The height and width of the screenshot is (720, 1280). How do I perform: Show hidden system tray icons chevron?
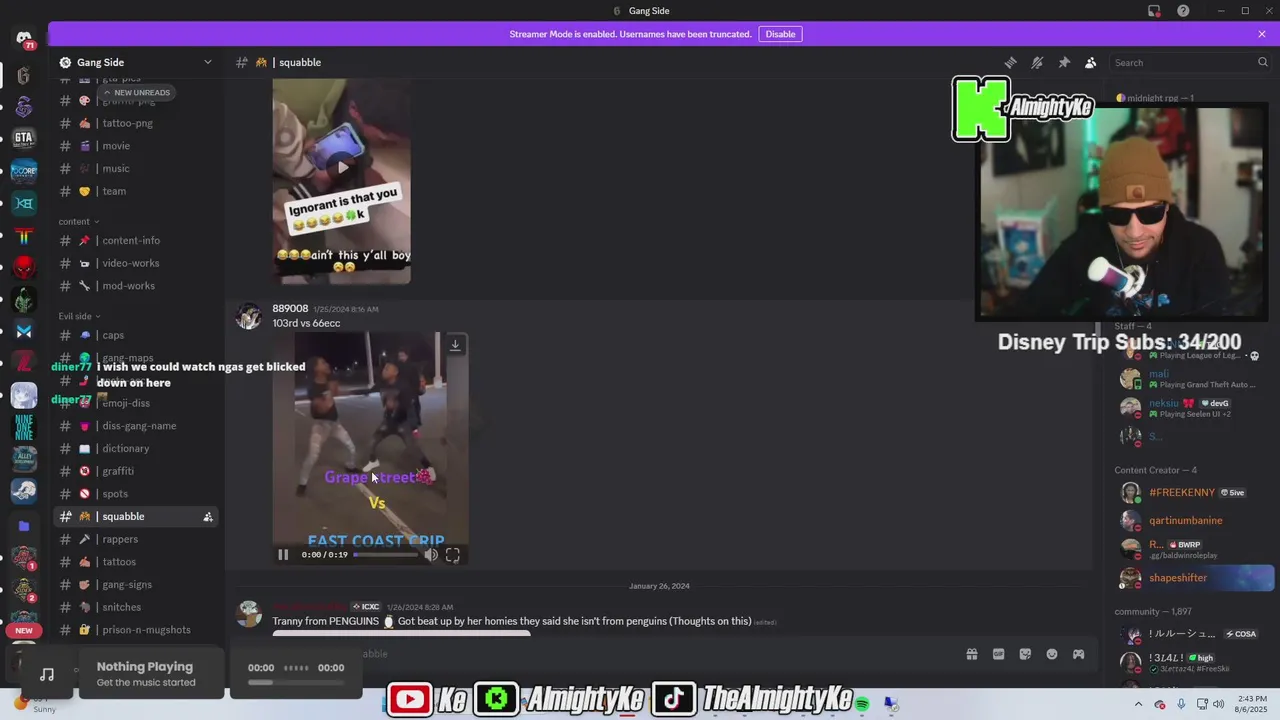pyautogui.click(x=1138, y=704)
